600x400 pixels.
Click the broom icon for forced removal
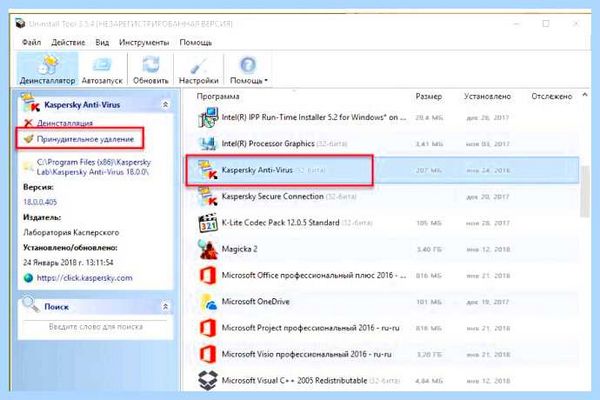click(28, 139)
